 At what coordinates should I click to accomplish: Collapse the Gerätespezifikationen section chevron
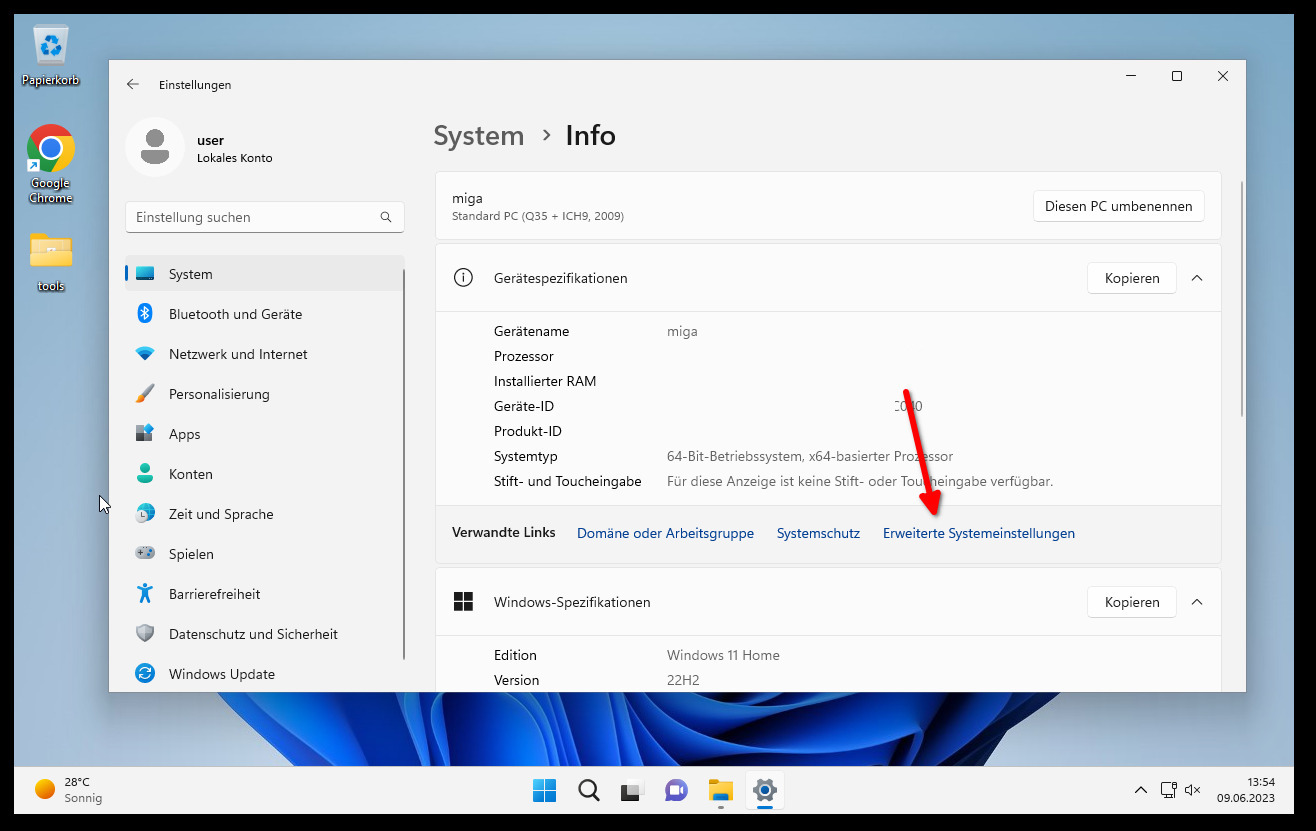1197,278
